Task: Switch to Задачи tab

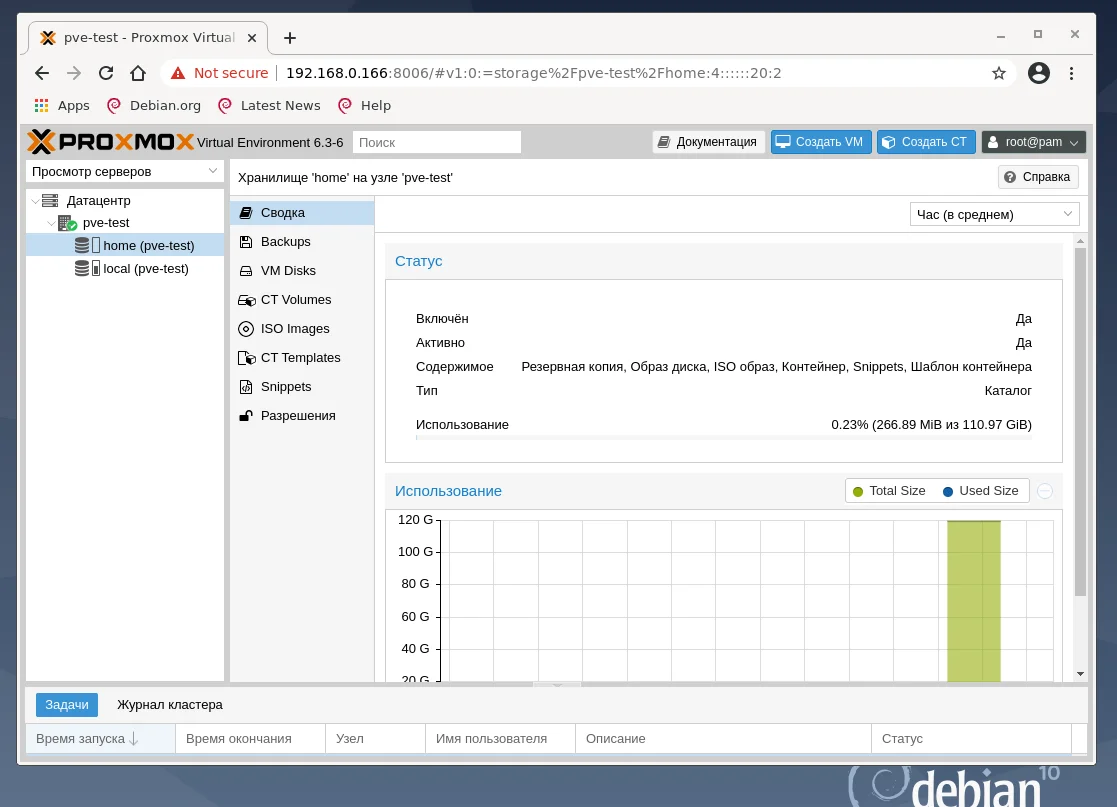Action: 67,704
